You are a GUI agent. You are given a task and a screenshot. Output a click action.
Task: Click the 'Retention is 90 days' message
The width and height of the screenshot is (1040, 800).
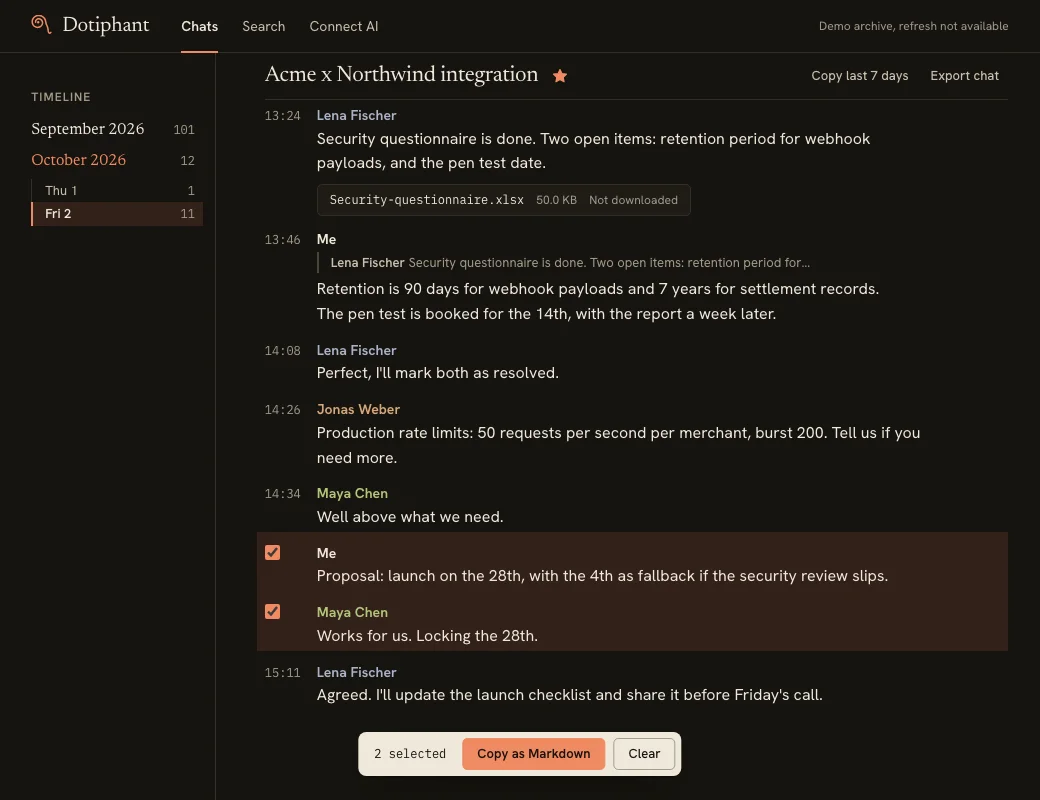coord(598,301)
